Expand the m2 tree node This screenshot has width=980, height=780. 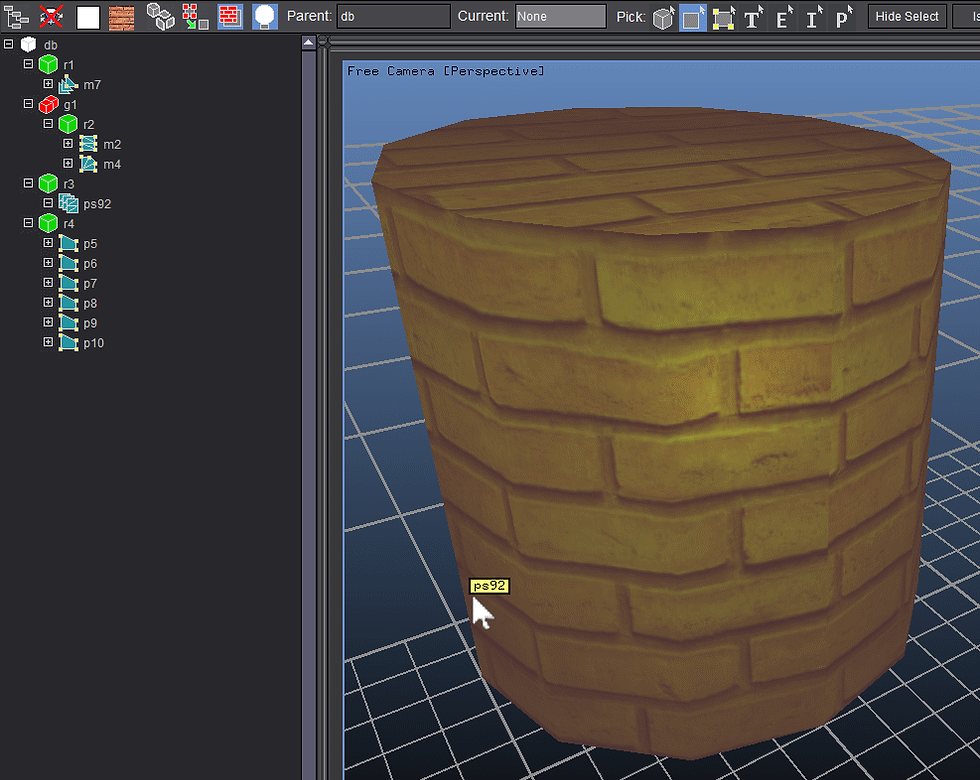pos(68,144)
